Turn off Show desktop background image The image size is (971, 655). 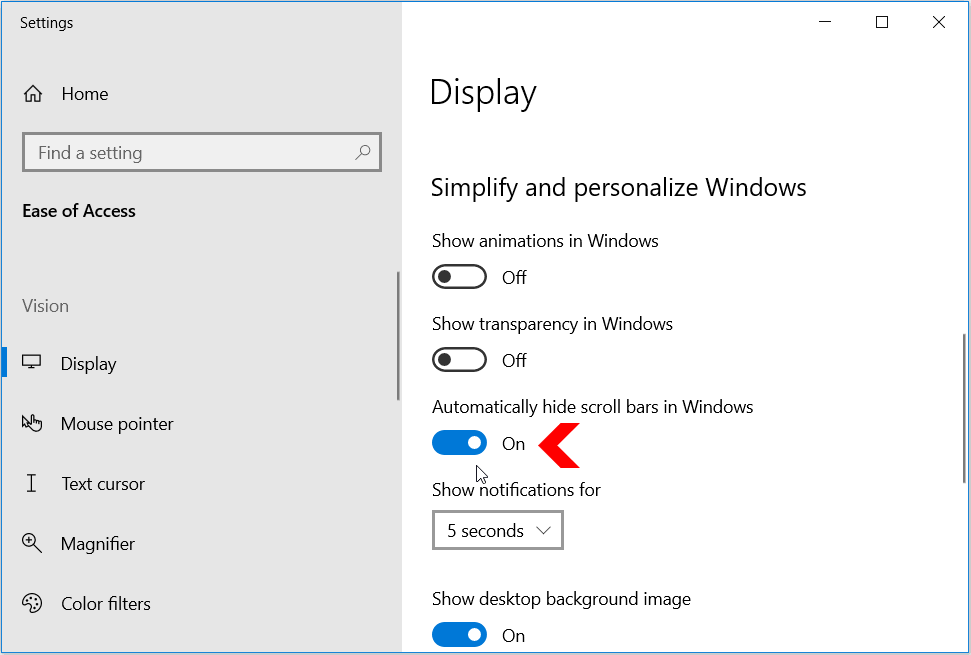pos(459,635)
